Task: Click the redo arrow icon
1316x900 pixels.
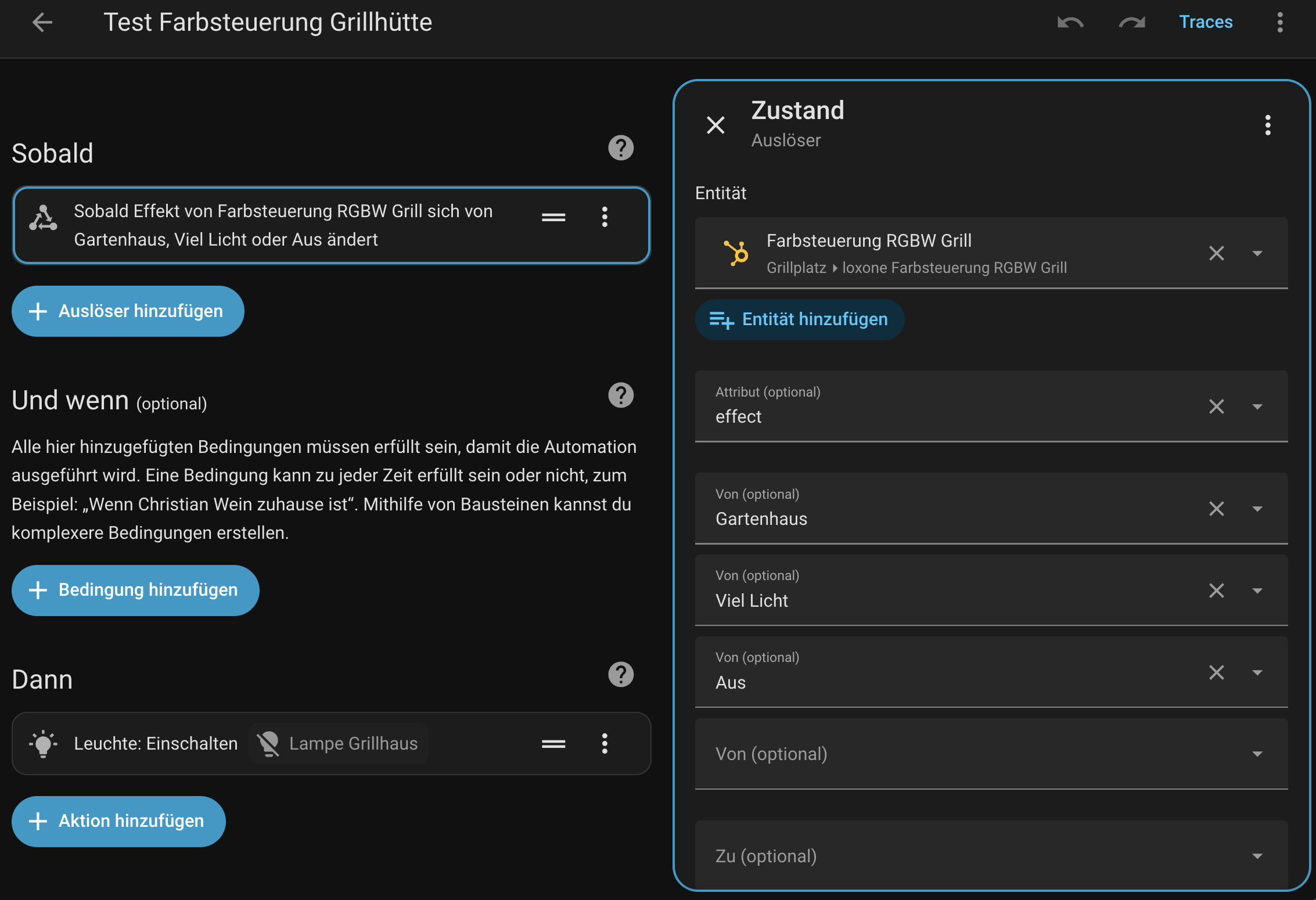Action: (1131, 23)
